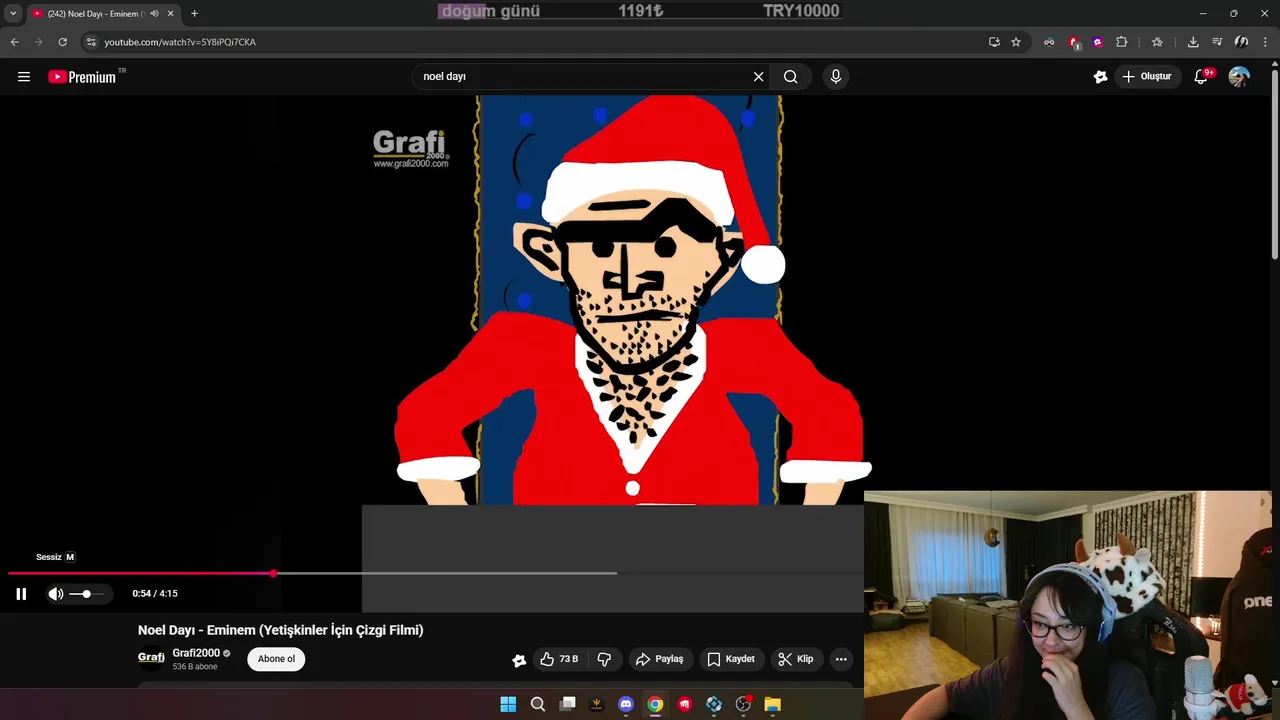The height and width of the screenshot is (720, 1280).
Task: Open more actions three-dot menu
Action: tap(841, 659)
